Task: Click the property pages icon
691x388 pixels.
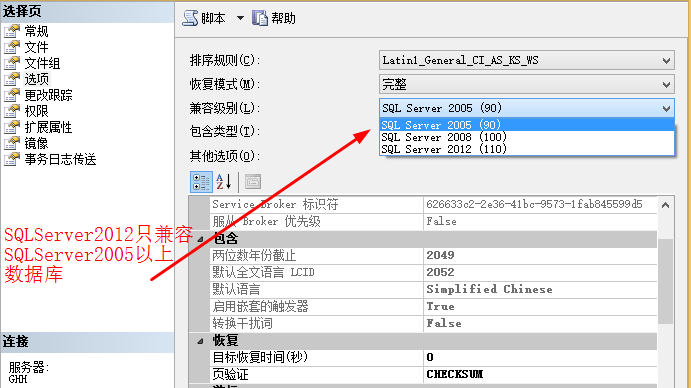Action: click(253, 182)
